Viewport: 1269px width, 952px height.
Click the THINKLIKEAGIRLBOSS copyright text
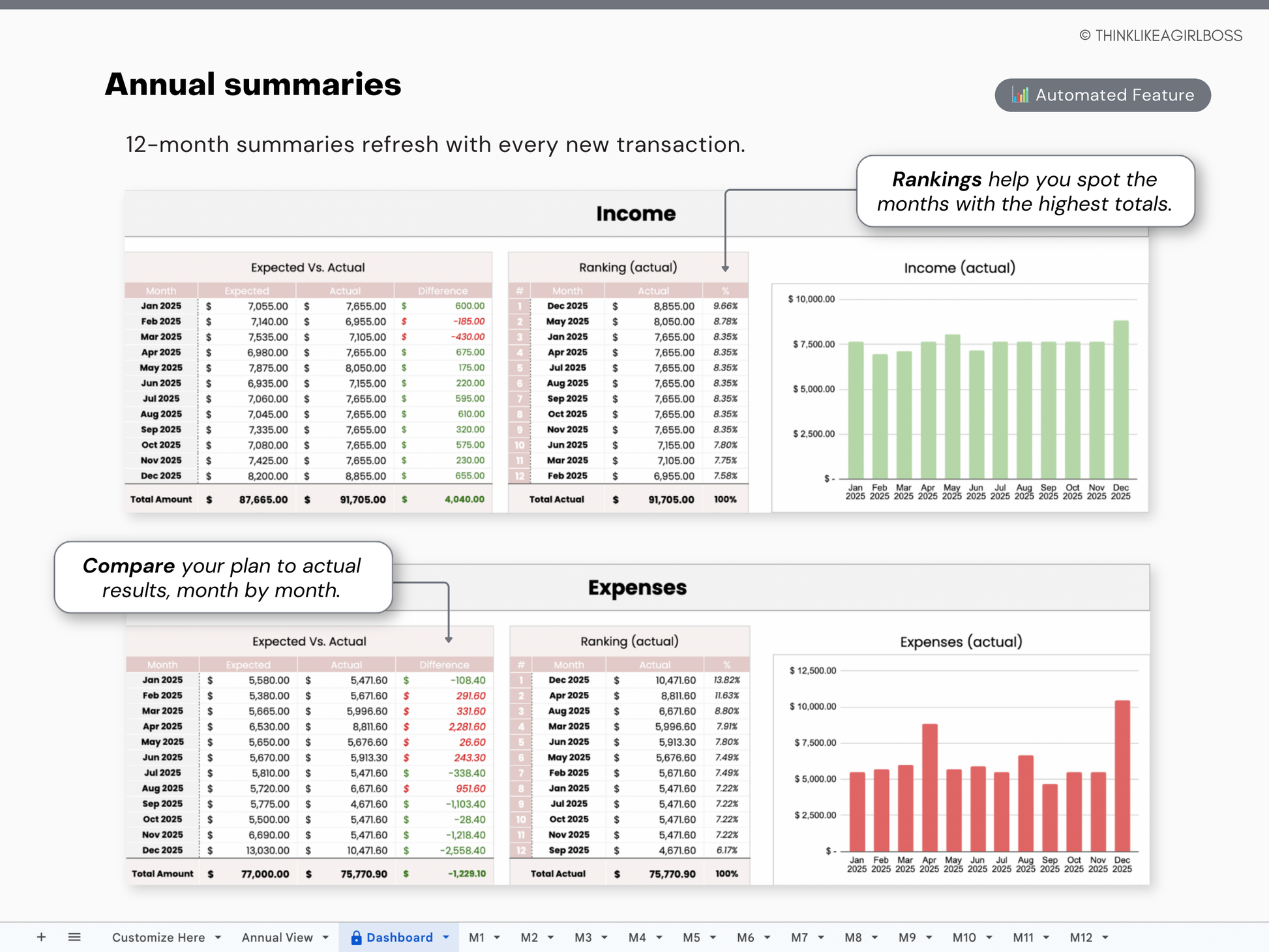(x=1161, y=36)
